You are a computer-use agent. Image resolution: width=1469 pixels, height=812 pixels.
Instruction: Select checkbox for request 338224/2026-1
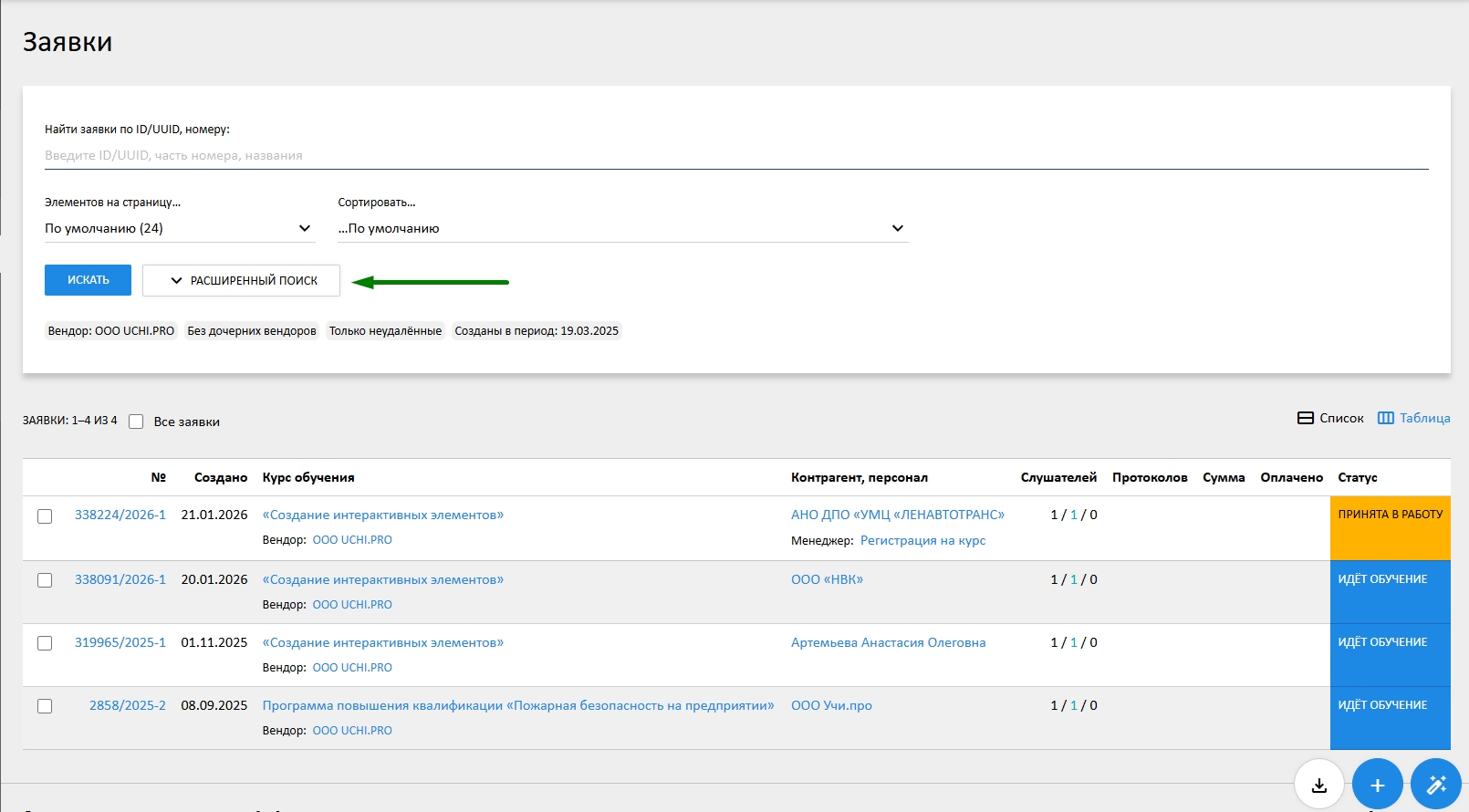(x=45, y=516)
